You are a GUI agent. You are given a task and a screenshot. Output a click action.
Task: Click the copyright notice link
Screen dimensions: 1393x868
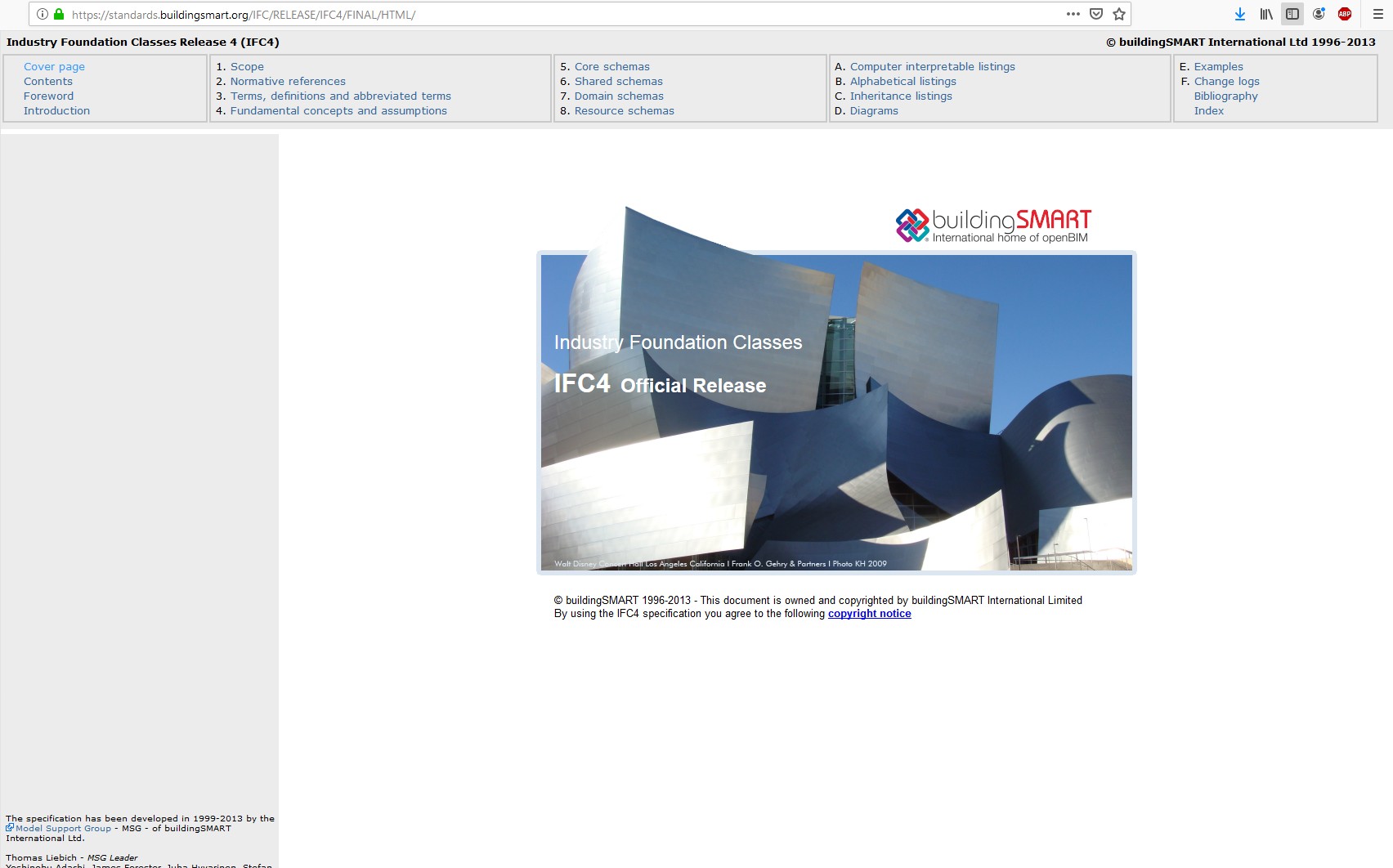(x=869, y=614)
